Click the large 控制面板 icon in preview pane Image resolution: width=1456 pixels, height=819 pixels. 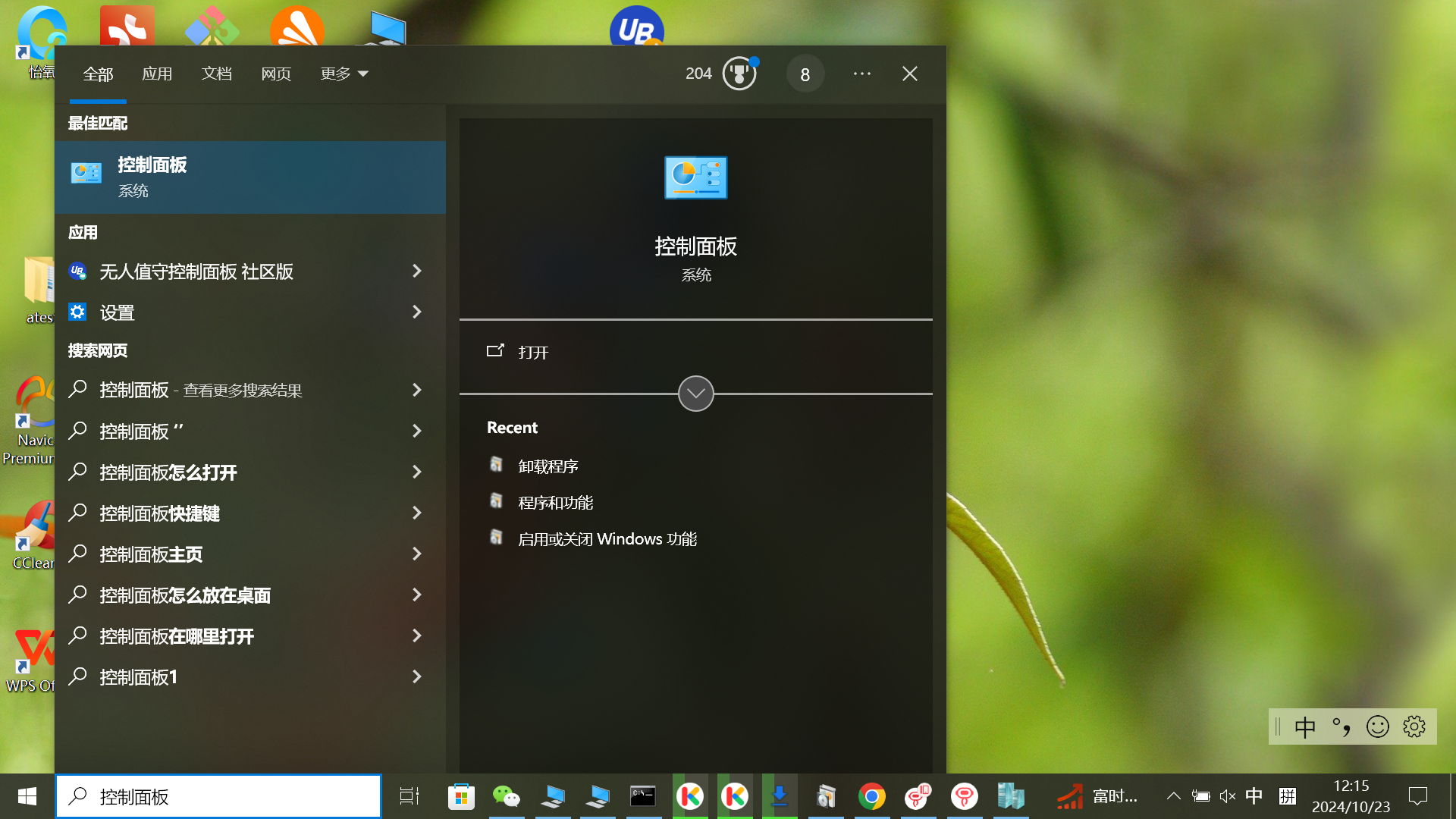695,177
